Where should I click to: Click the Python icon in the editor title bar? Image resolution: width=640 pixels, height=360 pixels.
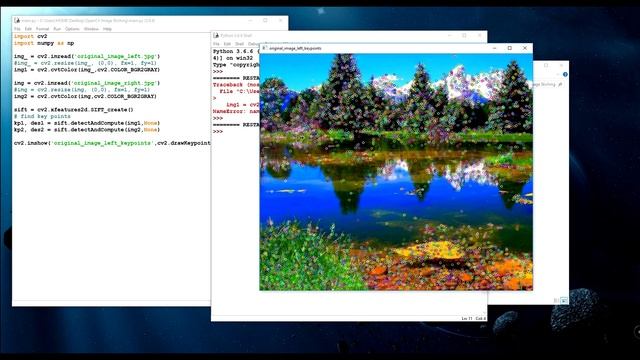coord(17,20)
